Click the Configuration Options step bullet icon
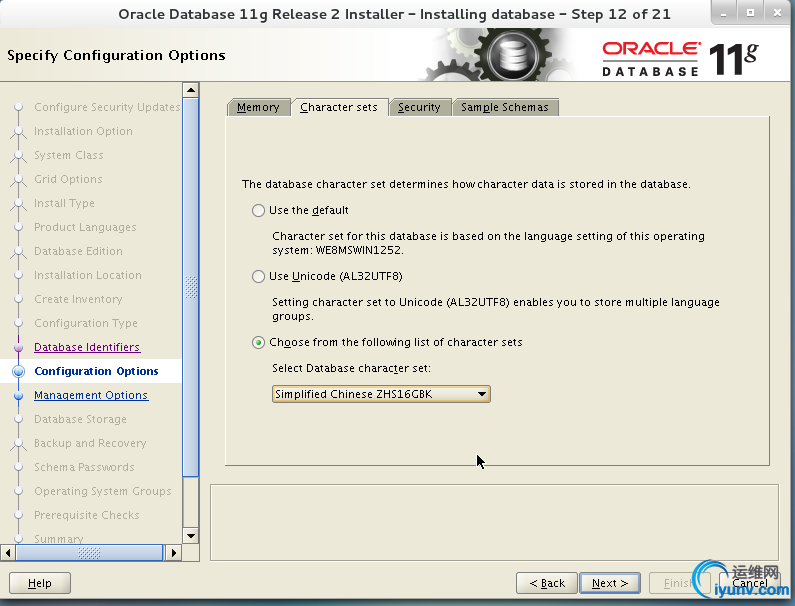 (19, 371)
